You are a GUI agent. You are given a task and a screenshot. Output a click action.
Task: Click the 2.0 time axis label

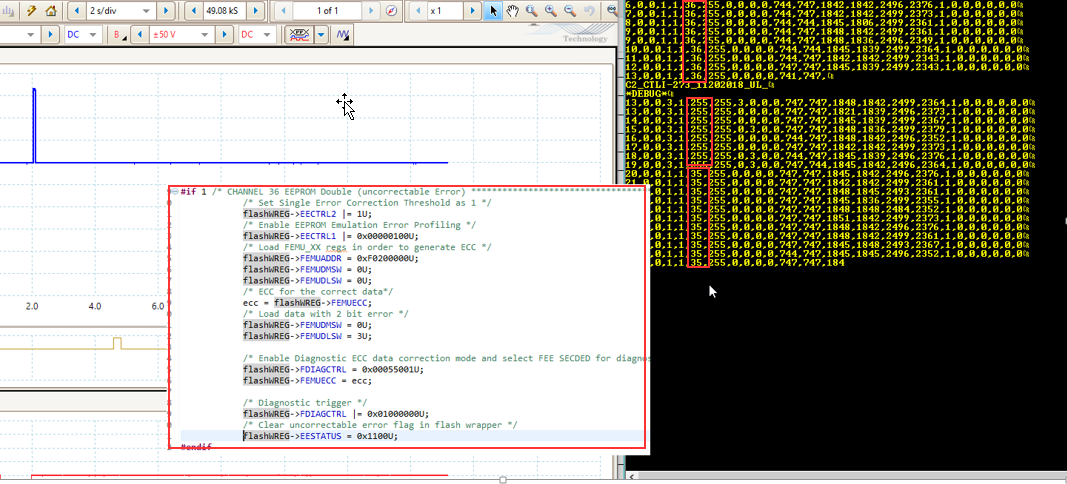(x=32, y=306)
